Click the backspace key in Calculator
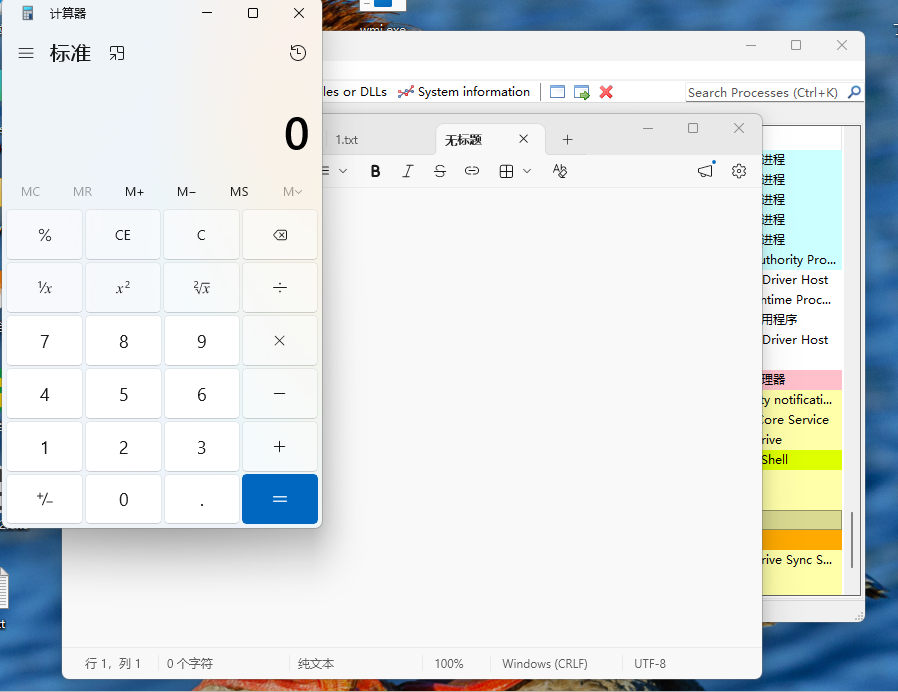This screenshot has height=692, width=898. coord(280,235)
